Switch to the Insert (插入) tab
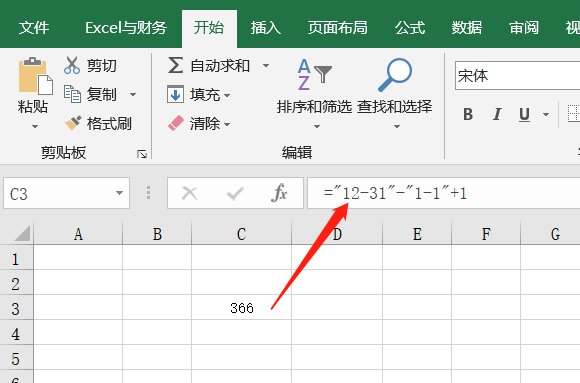 pyautogui.click(x=266, y=28)
